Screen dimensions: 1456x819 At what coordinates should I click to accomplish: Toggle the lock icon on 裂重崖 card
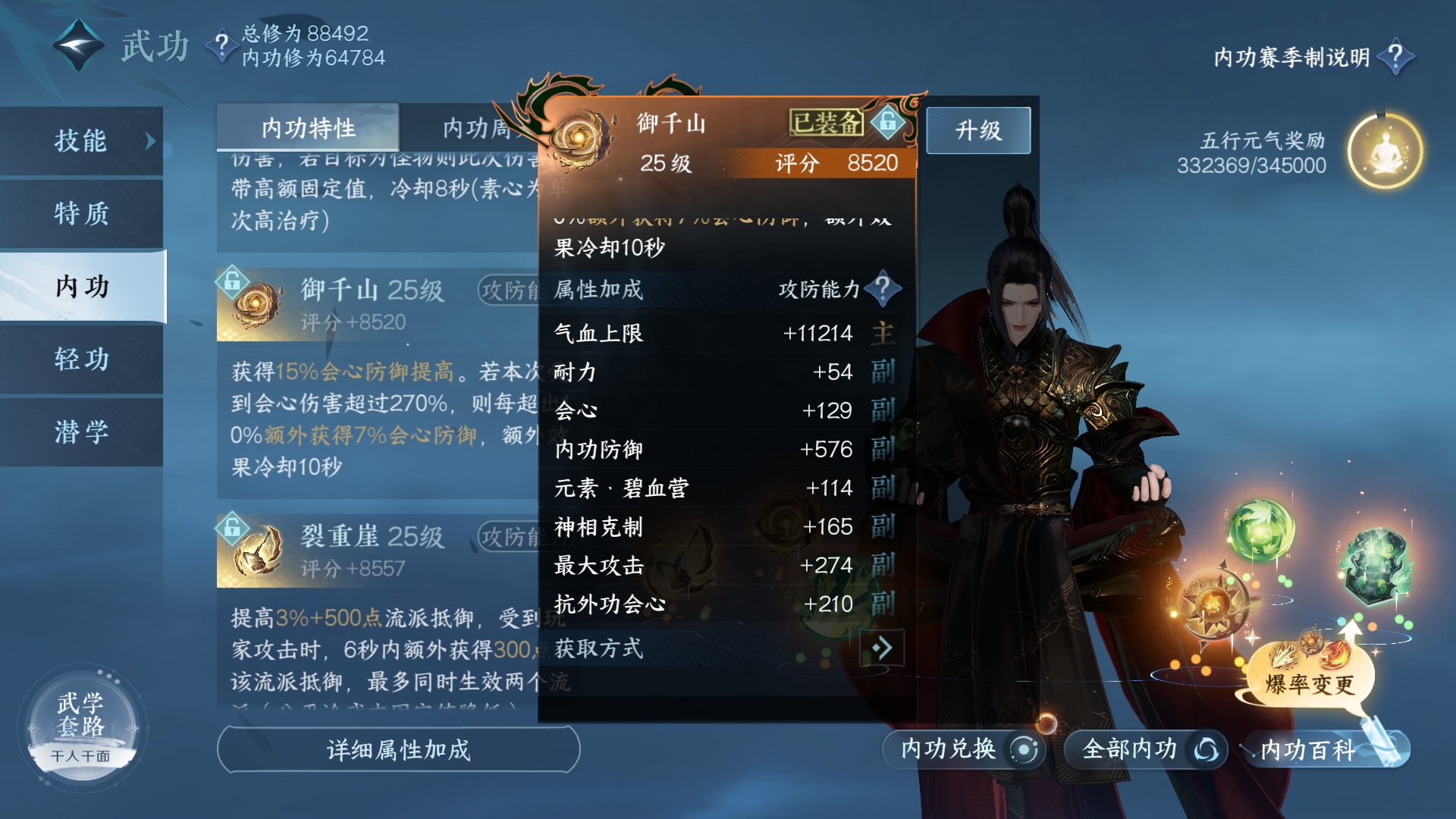coord(232,526)
